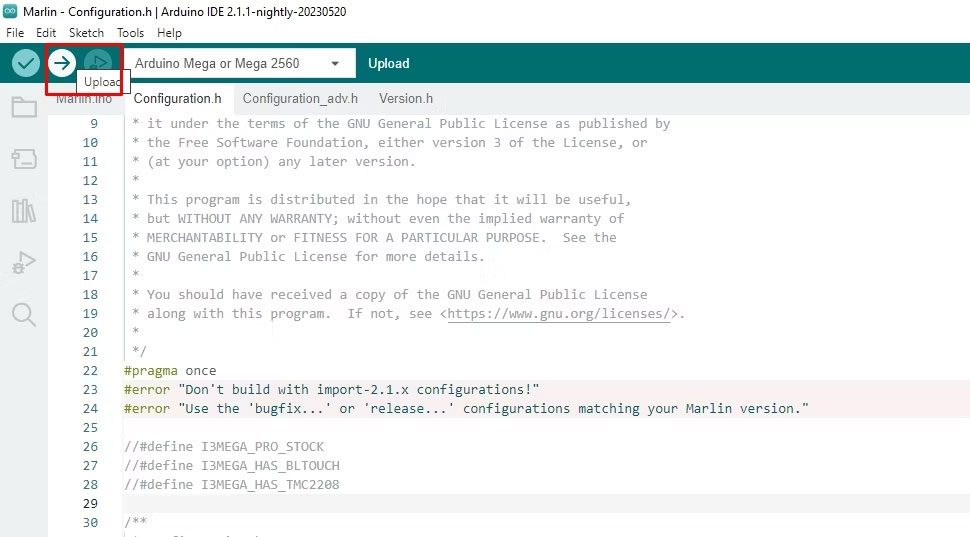970x537 pixels.
Task: Click the 'Free Software Foundation' comment line
Action: click(x=390, y=142)
